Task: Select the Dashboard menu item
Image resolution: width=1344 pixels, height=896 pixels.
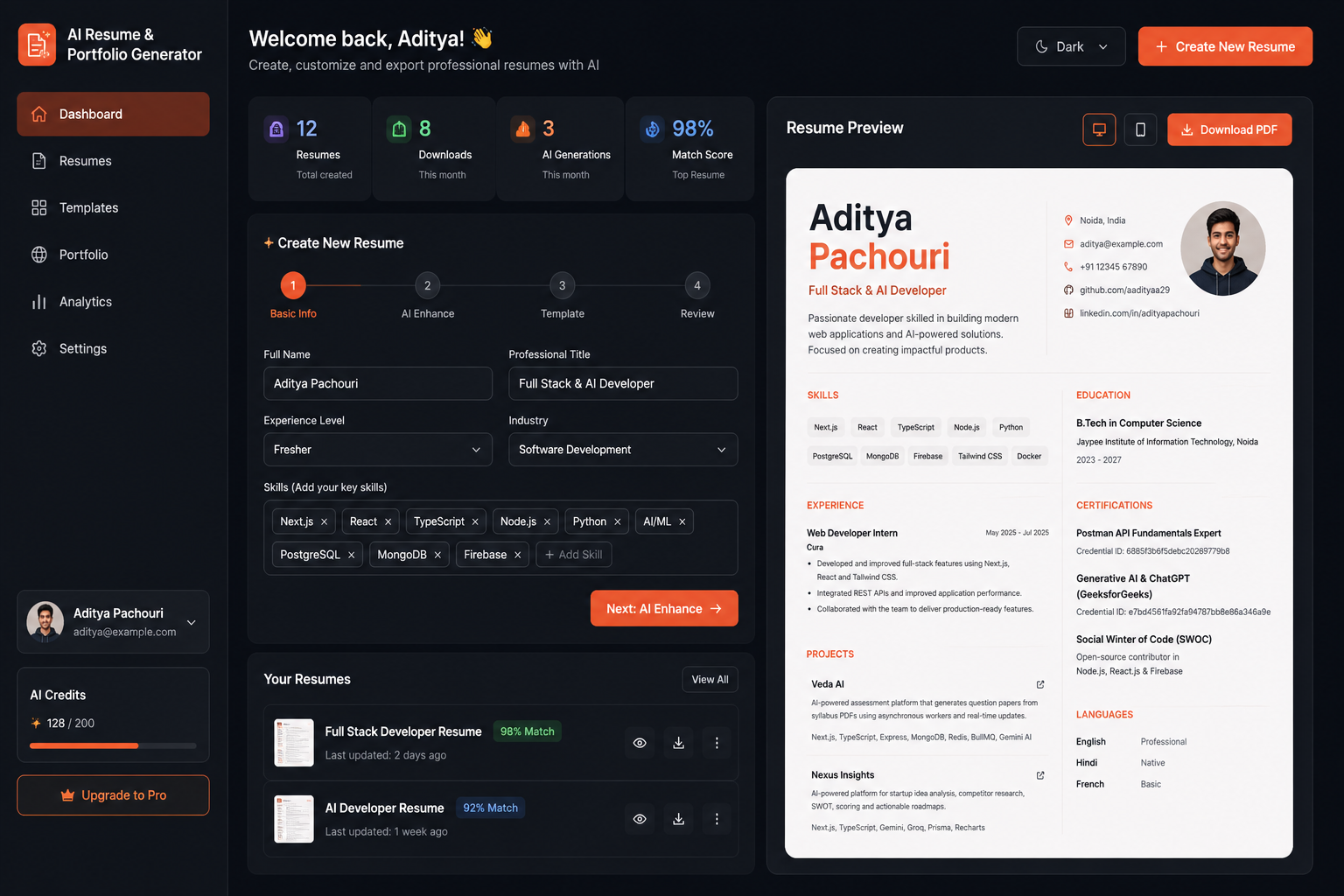Action: click(113, 114)
